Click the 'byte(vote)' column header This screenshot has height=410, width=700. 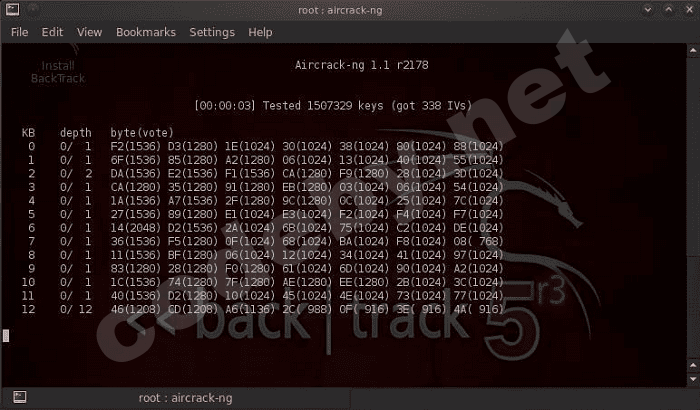coord(142,133)
